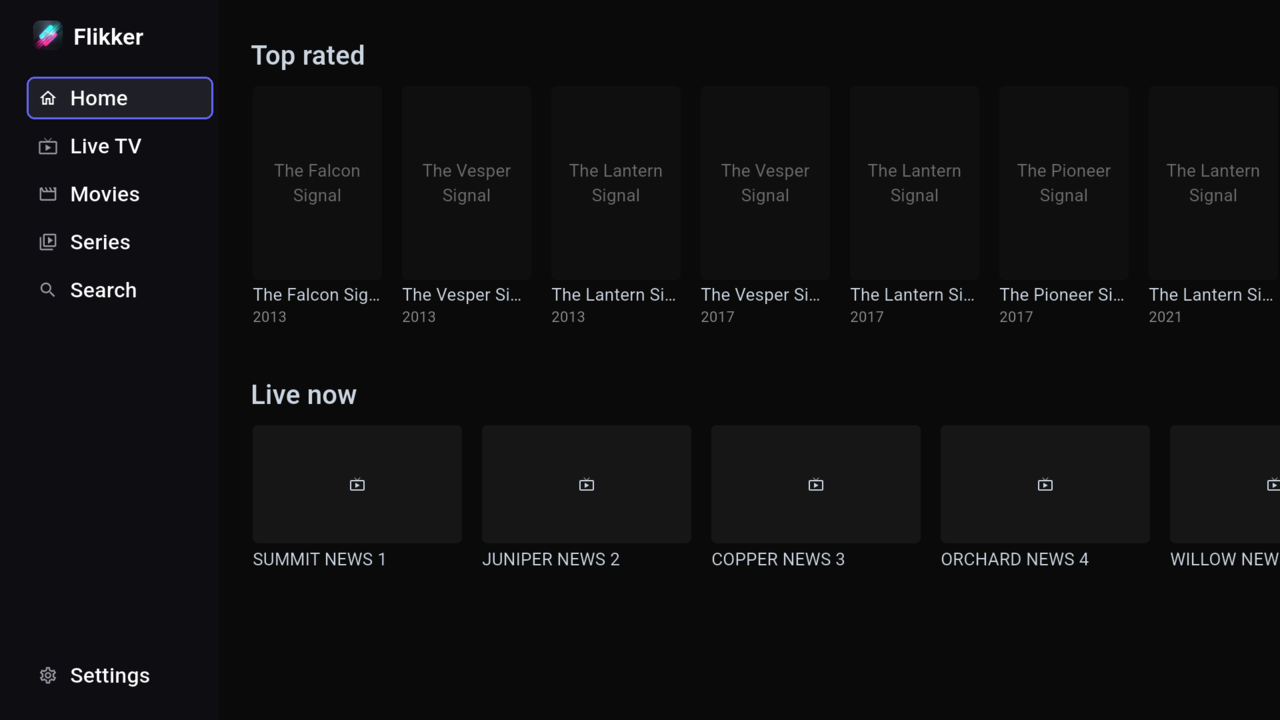Open The Falcon Signal poster
This screenshot has height=720, width=1280.
pos(317,182)
